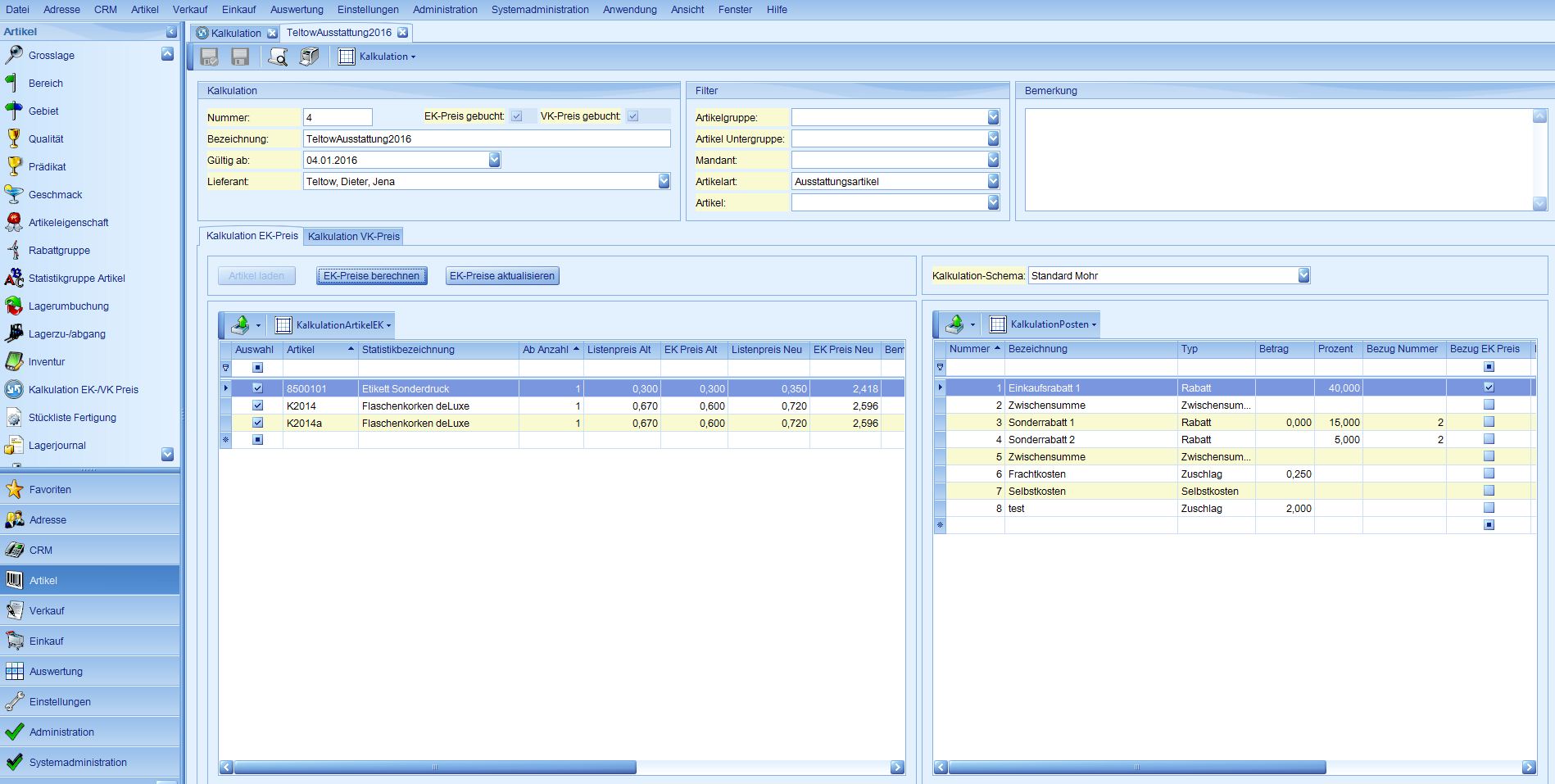This screenshot has height=784, width=1555.
Task: Open the Stückliste Fertigung icon
Action: pos(14,418)
